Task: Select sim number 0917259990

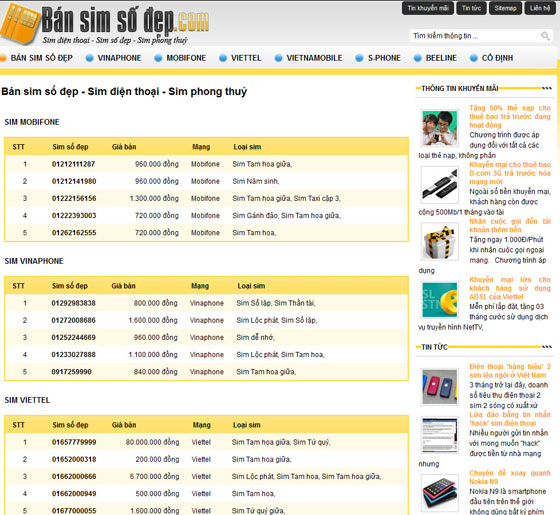Action: [x=71, y=372]
